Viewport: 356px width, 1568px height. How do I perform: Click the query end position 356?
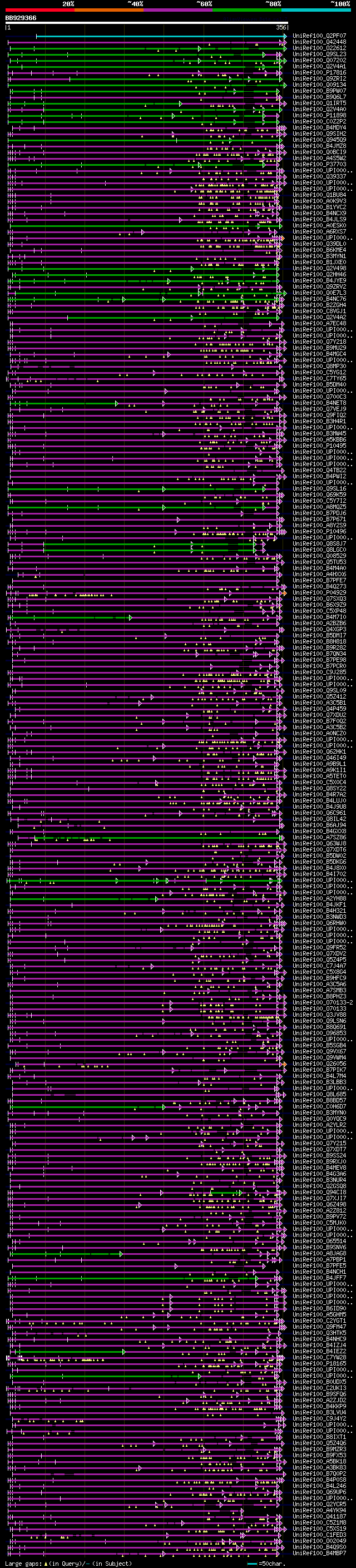tap(281, 27)
